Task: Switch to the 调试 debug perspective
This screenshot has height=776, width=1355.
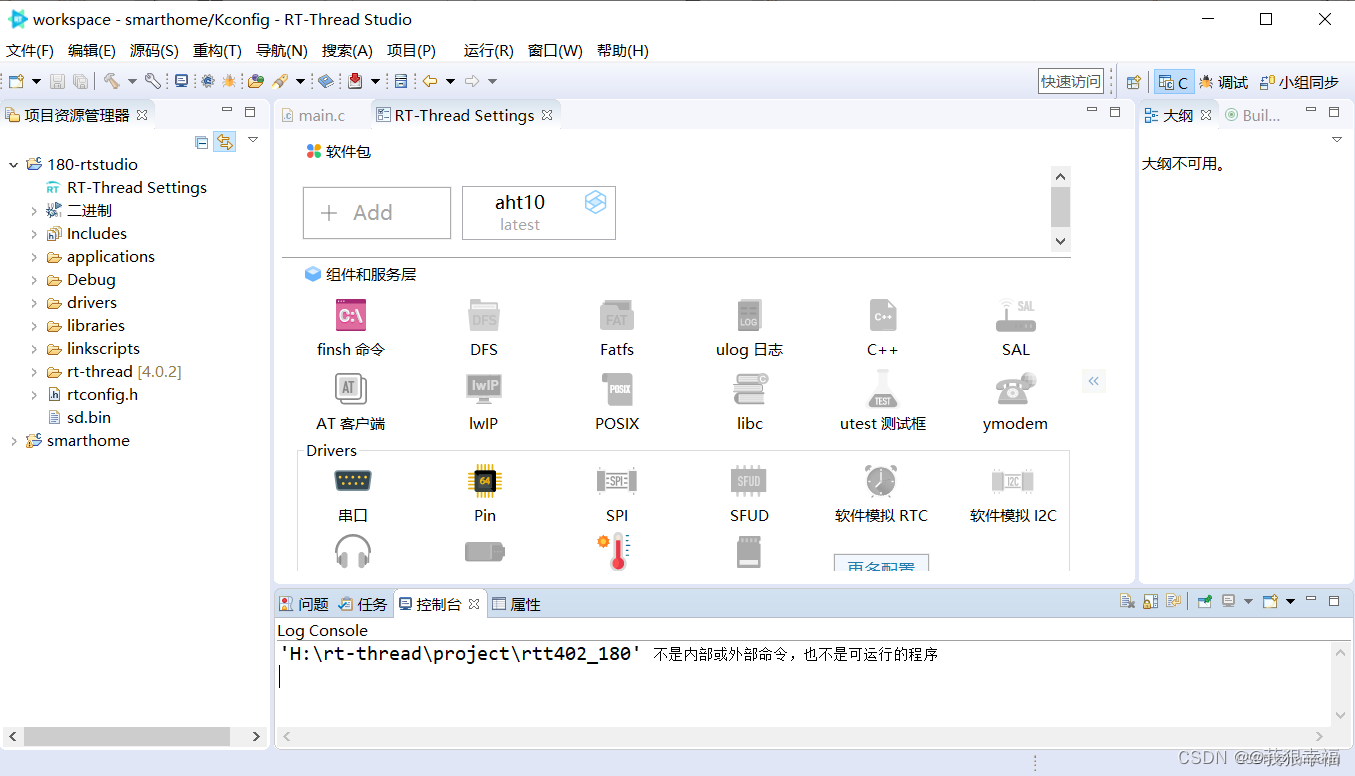Action: coord(1223,82)
